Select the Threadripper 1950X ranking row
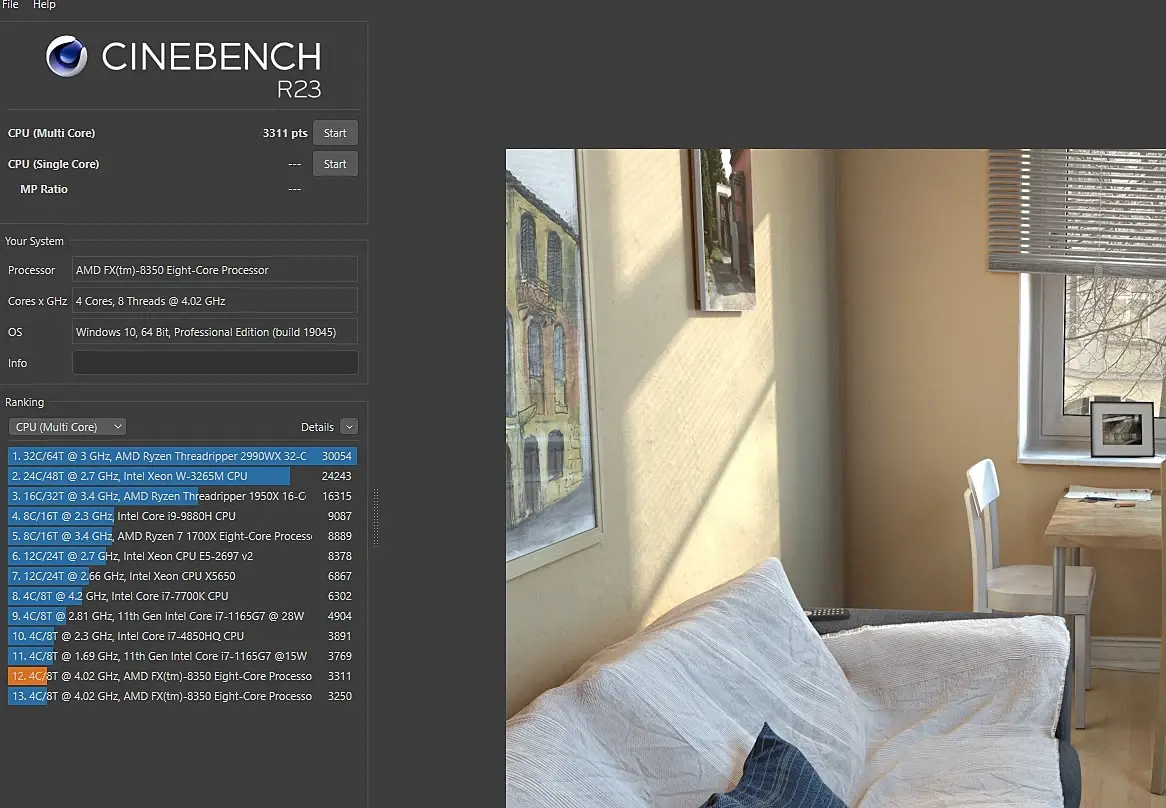Screen dimensions: 1166x808 point(182,496)
